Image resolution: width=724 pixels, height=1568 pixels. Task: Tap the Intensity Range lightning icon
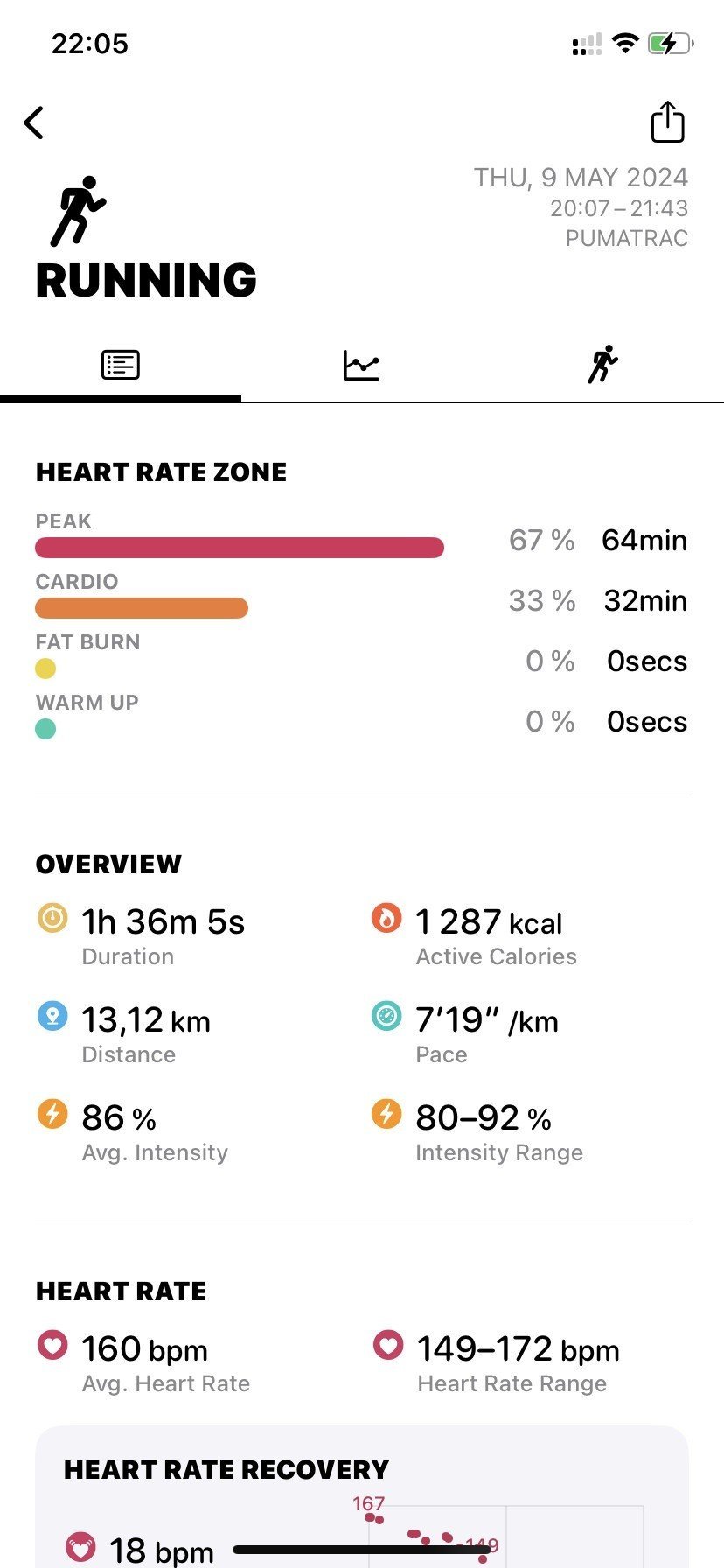tap(386, 1114)
